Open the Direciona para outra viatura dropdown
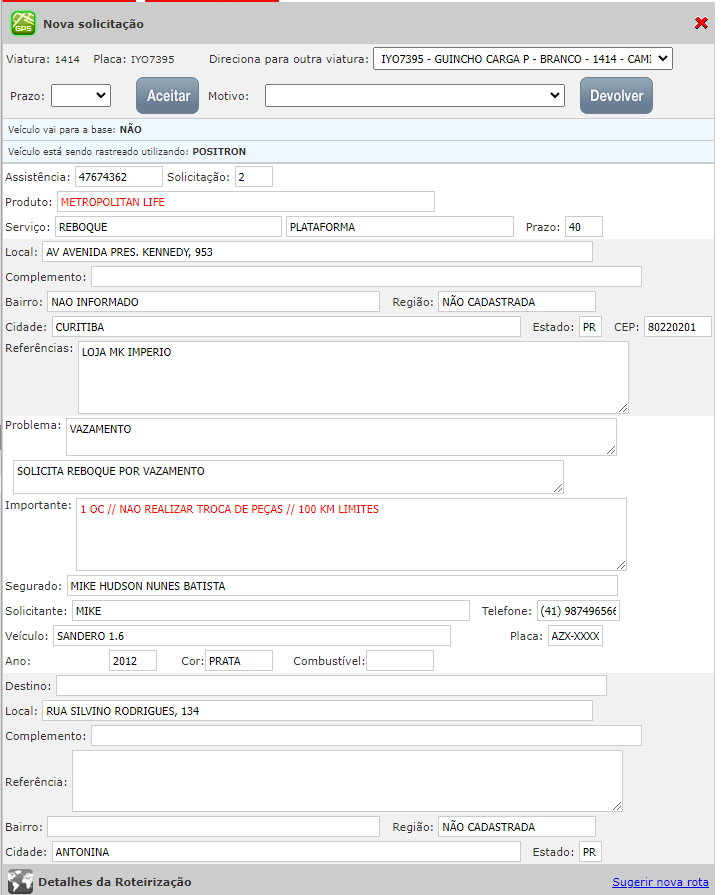723x895 pixels. pos(522,59)
